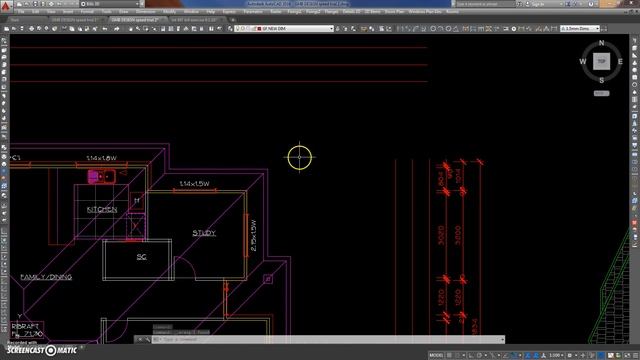Open the Layer Properties Manager icon
Viewport: 640px width, 360px height.
coord(230,29)
